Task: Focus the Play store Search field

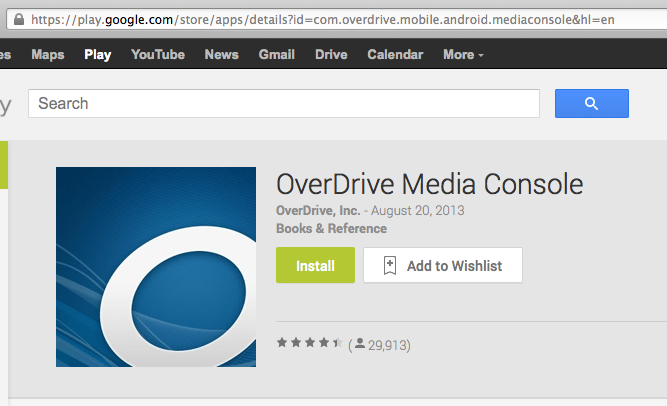Action: pos(284,103)
